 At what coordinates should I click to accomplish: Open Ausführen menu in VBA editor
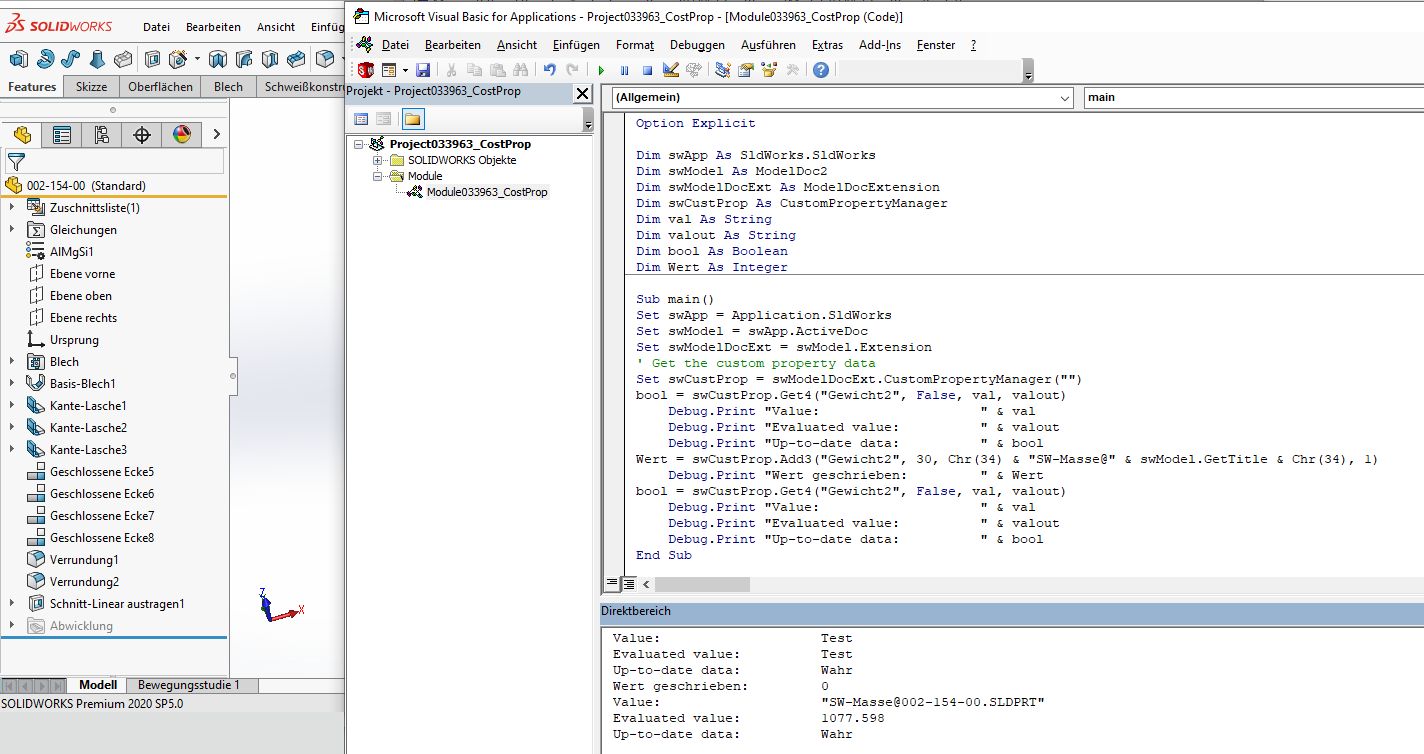(x=768, y=45)
